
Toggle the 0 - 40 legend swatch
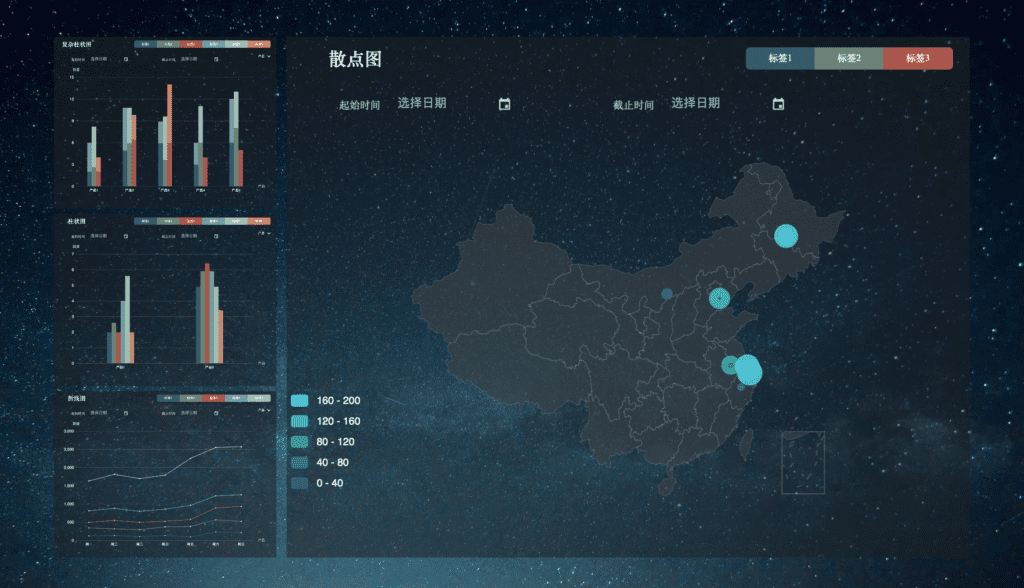pyautogui.click(x=299, y=483)
